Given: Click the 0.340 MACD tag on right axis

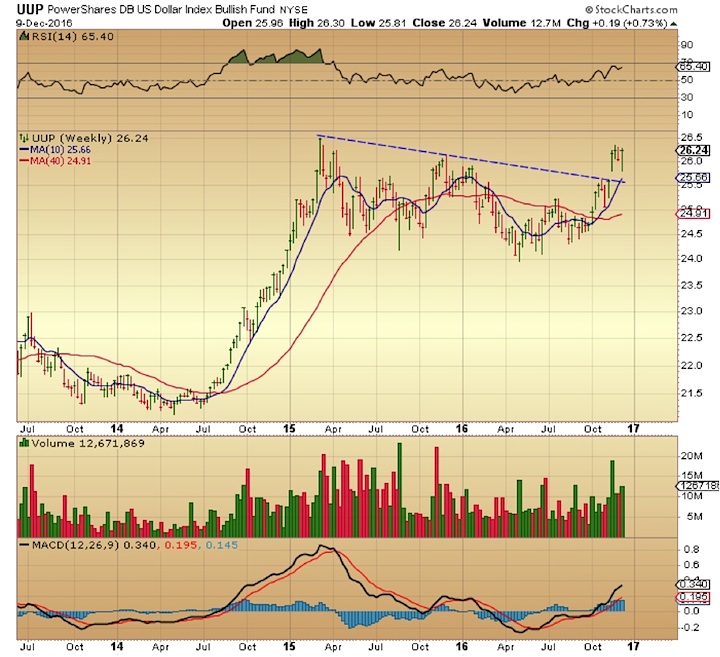Looking at the screenshot, I should (693, 584).
